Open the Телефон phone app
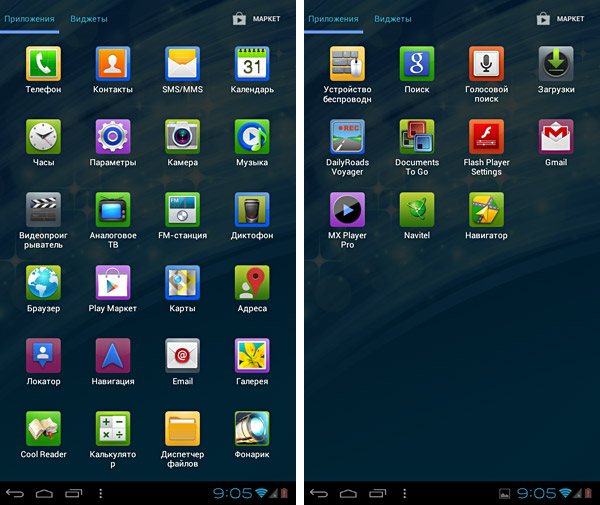The image size is (600, 505). pos(43,64)
